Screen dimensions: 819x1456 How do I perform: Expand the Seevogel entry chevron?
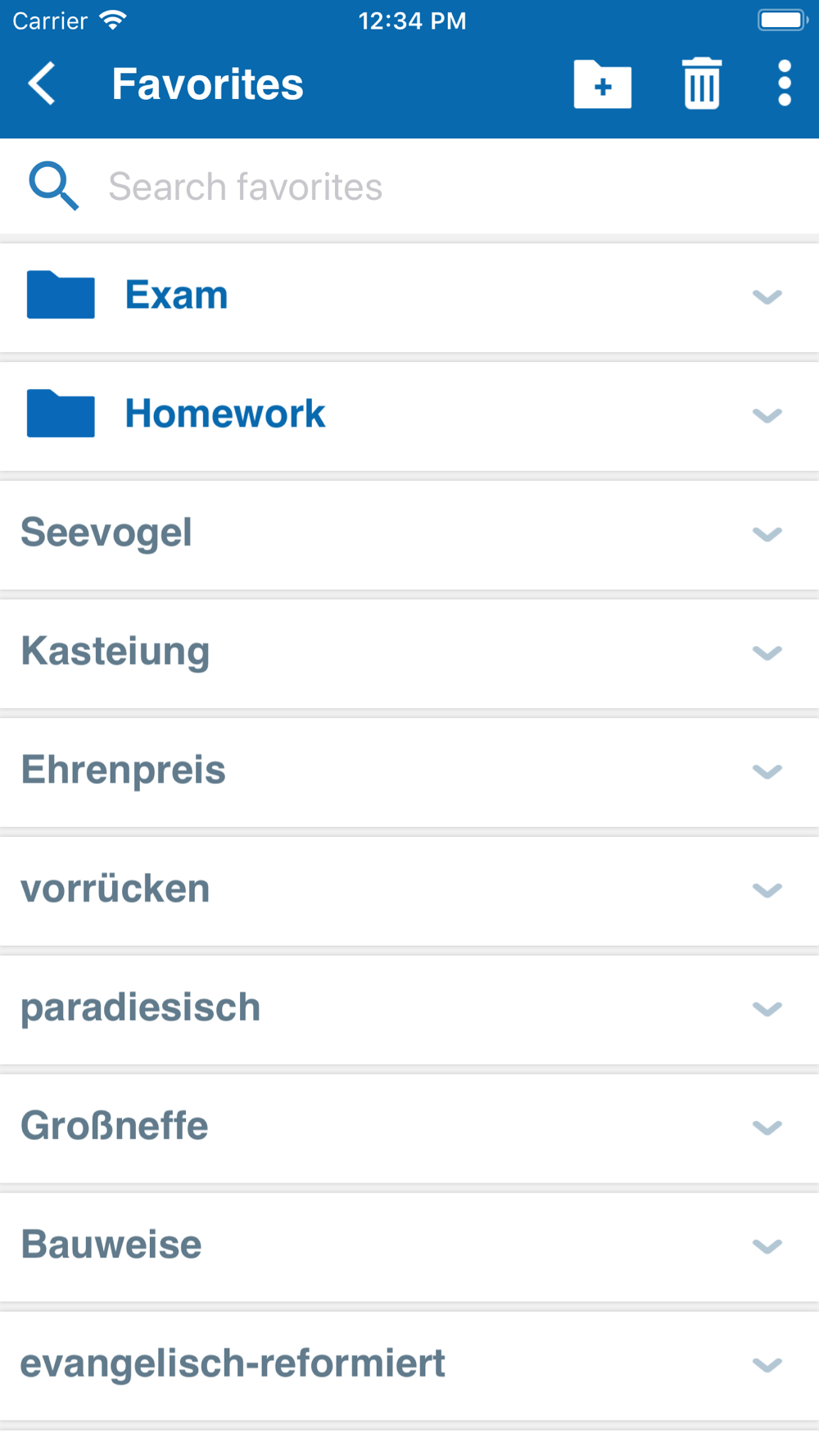pyautogui.click(x=767, y=534)
